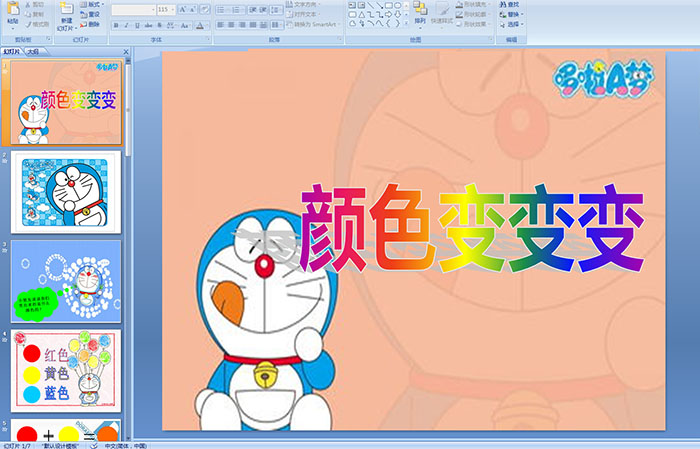
Task: Select the straight Line shape
Action: (x=371, y=5)
